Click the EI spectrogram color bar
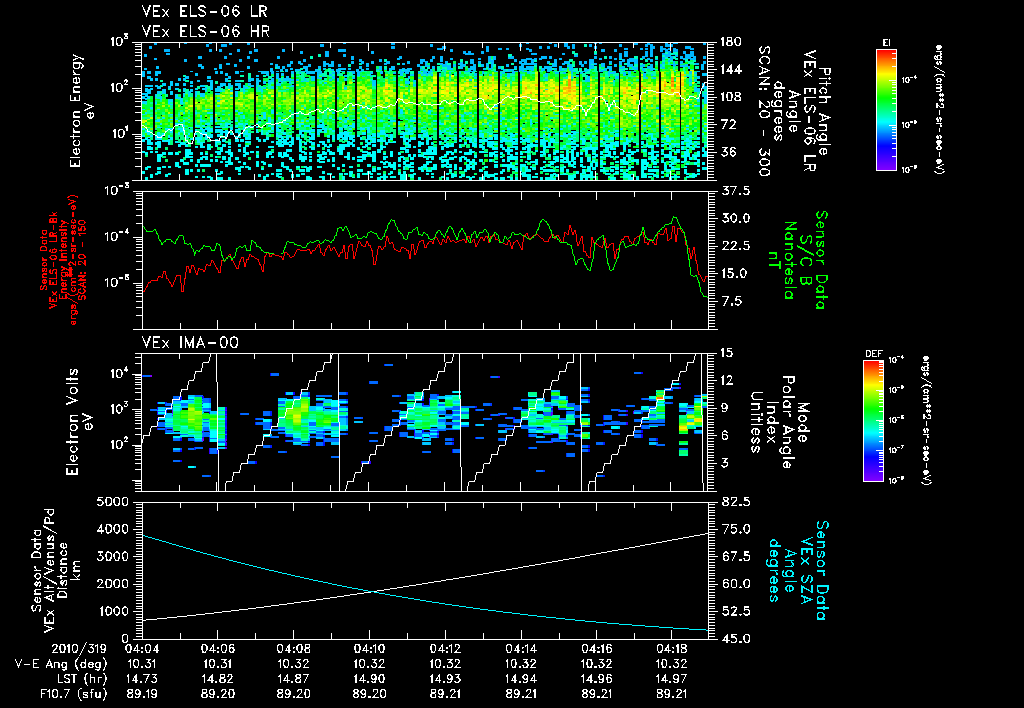1024x708 pixels. pos(886,108)
